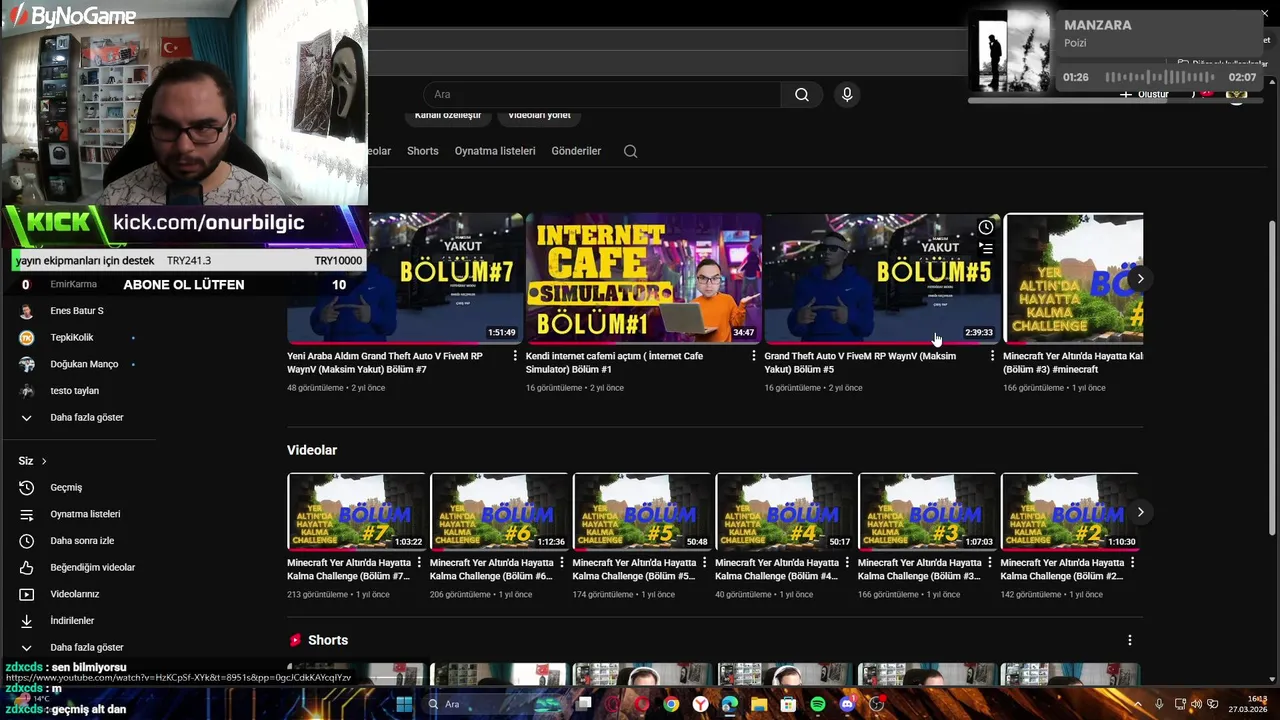This screenshot has height=720, width=1280.
Task: Open the Internet Cafe Simulator Bölüm#1 thumbnail
Action: tap(643, 278)
